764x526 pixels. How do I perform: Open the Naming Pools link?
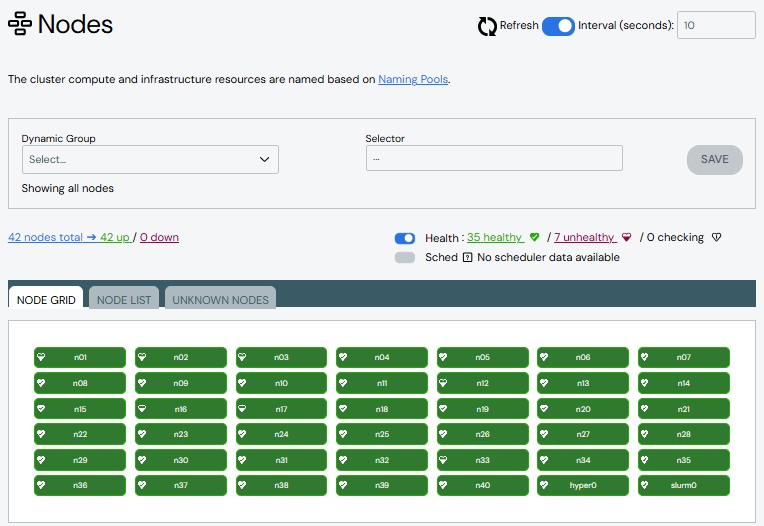413,79
